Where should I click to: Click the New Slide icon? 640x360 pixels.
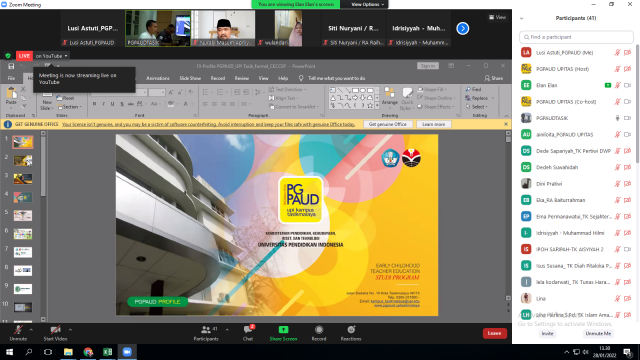click(x=47, y=96)
